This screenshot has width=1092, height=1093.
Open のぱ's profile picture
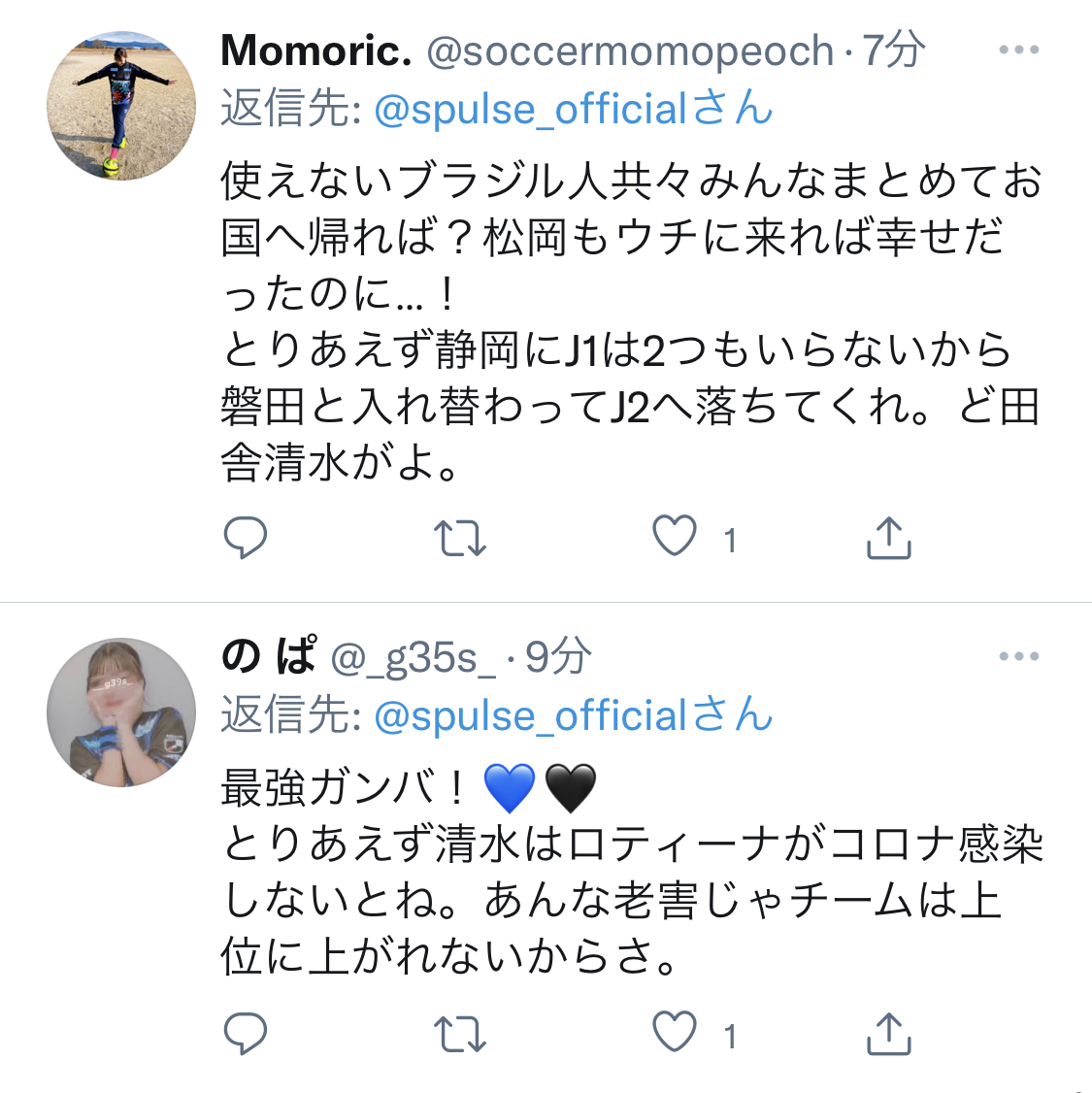(121, 712)
